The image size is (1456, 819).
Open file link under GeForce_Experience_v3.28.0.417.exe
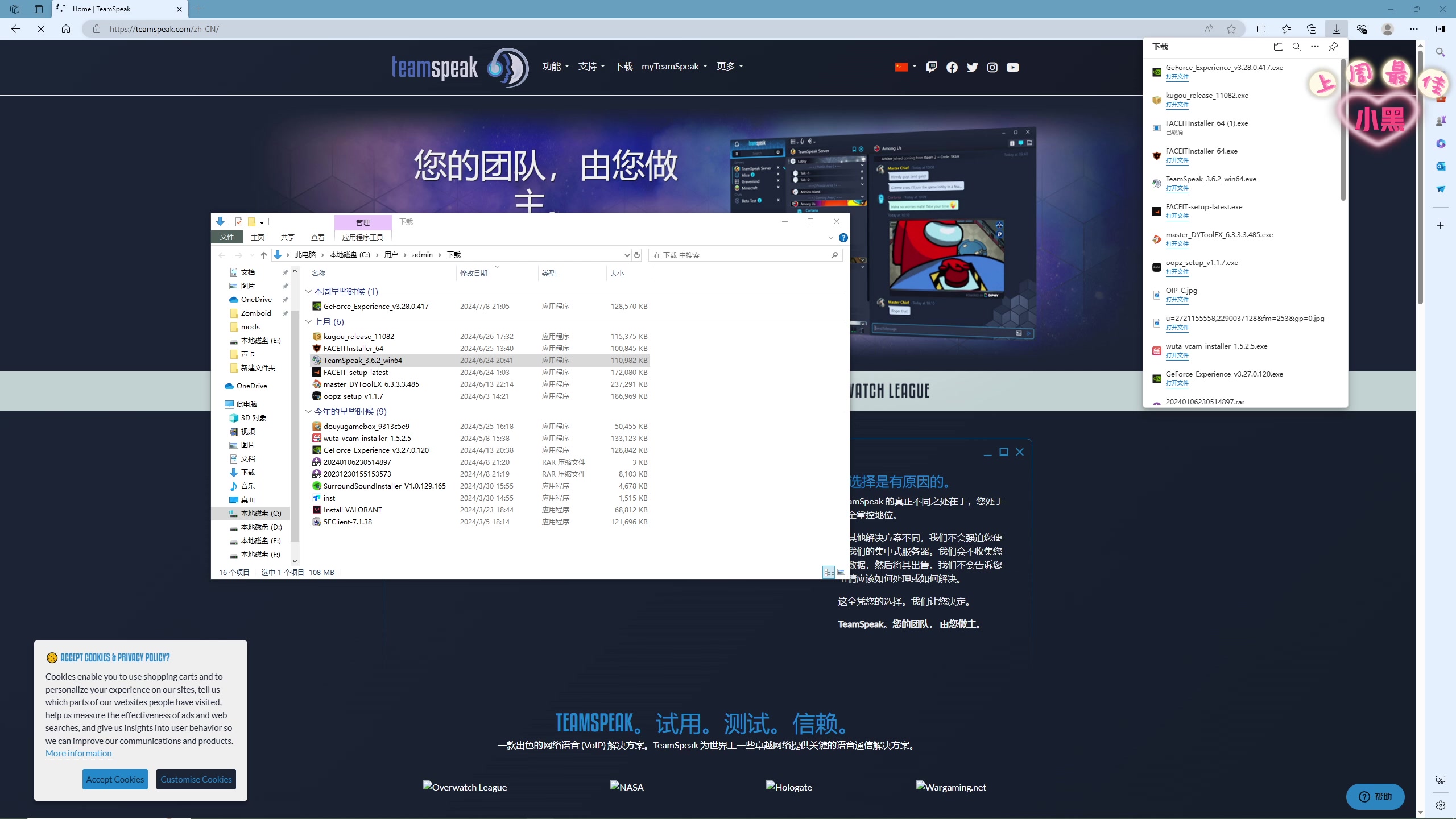click(x=1177, y=77)
